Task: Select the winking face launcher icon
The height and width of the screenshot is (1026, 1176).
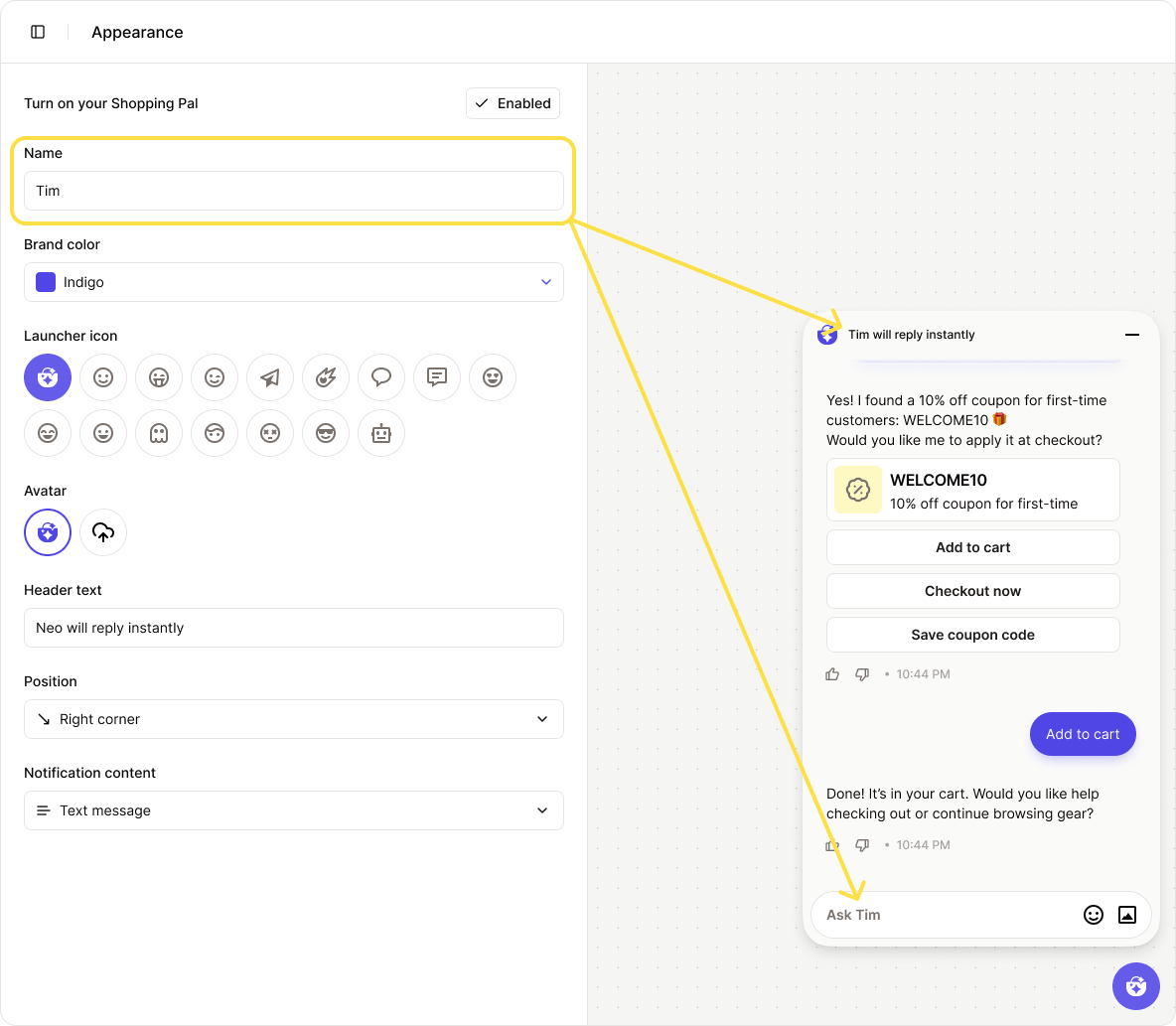Action: click(x=215, y=377)
